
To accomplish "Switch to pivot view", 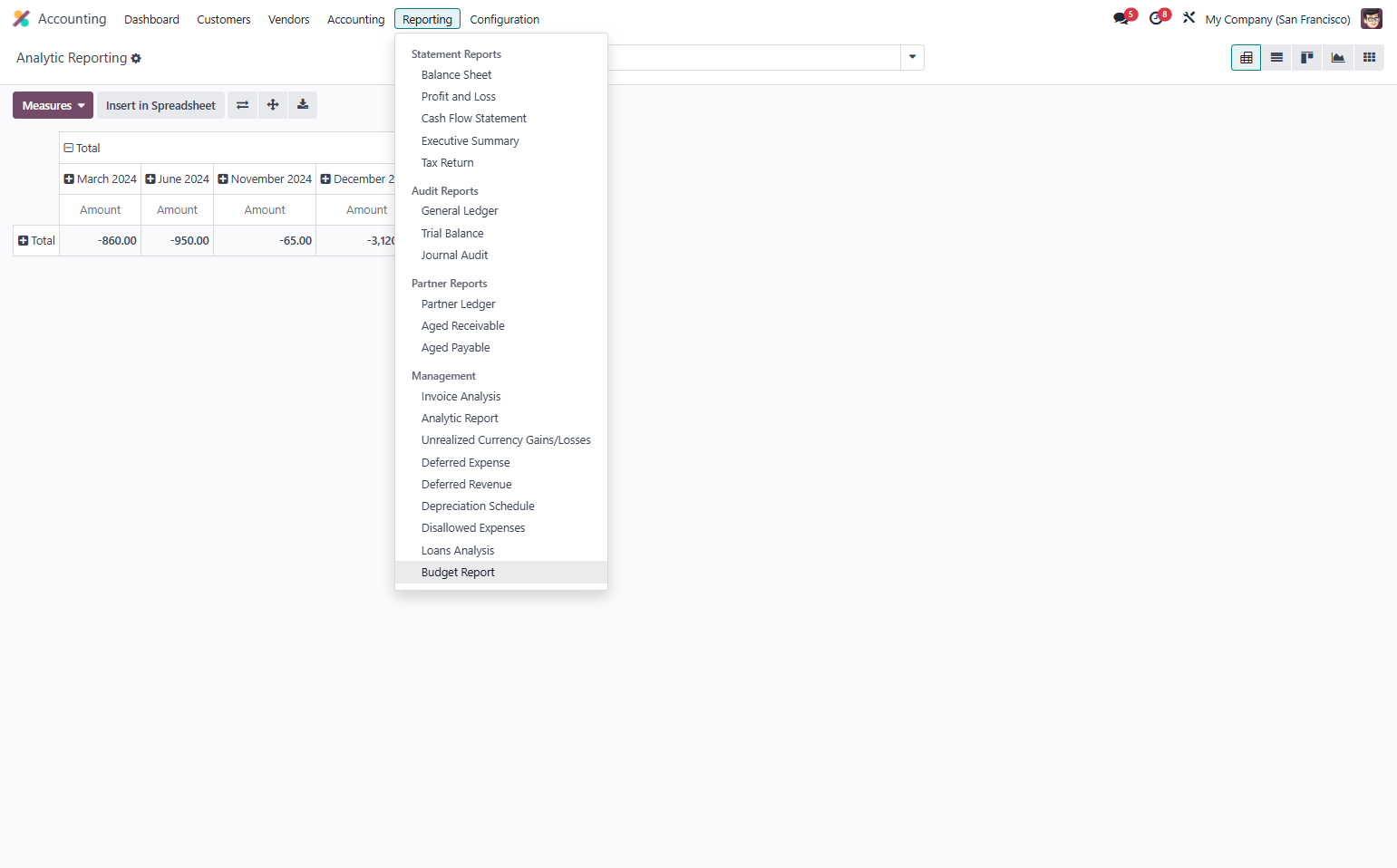I will 1246,57.
